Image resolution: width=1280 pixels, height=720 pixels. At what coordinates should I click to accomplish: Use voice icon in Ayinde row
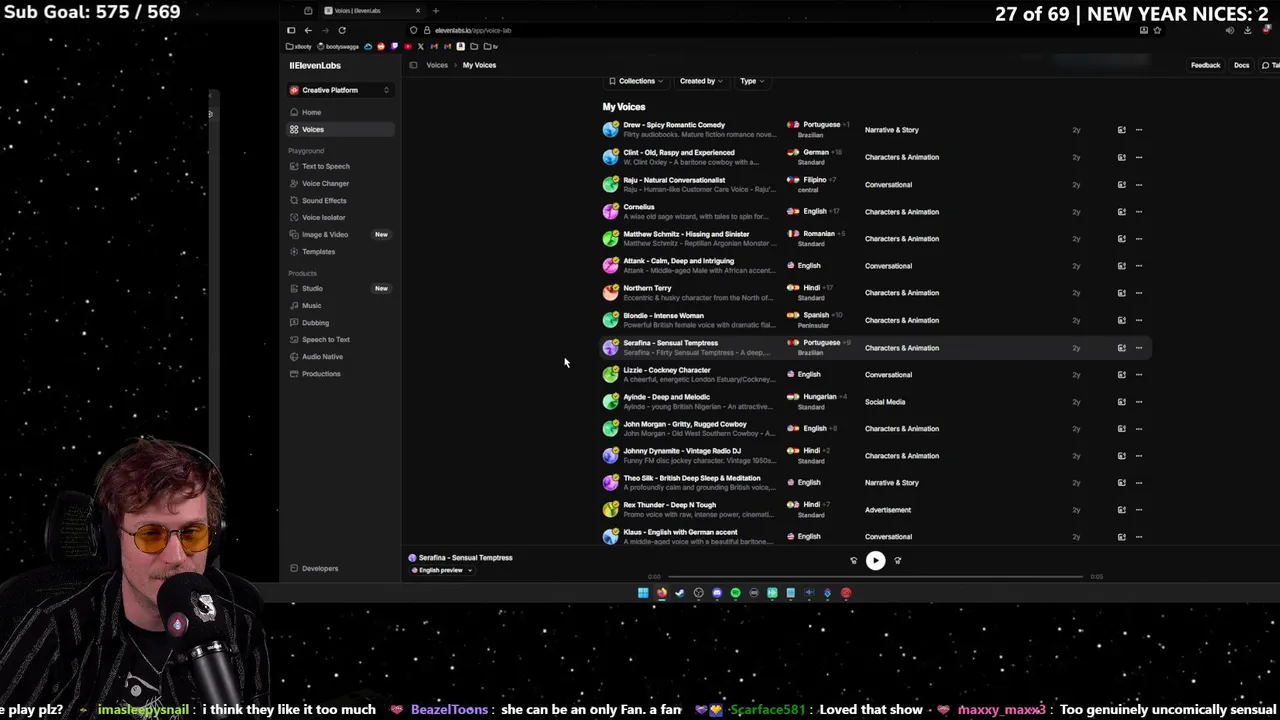click(x=1121, y=402)
